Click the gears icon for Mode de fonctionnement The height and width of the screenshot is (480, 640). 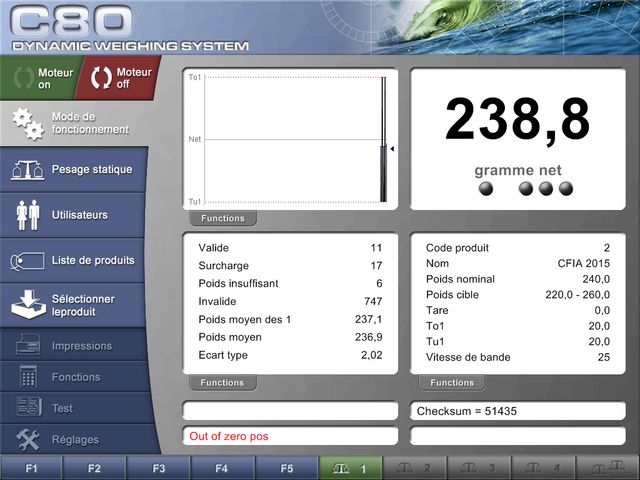click(x=27, y=124)
